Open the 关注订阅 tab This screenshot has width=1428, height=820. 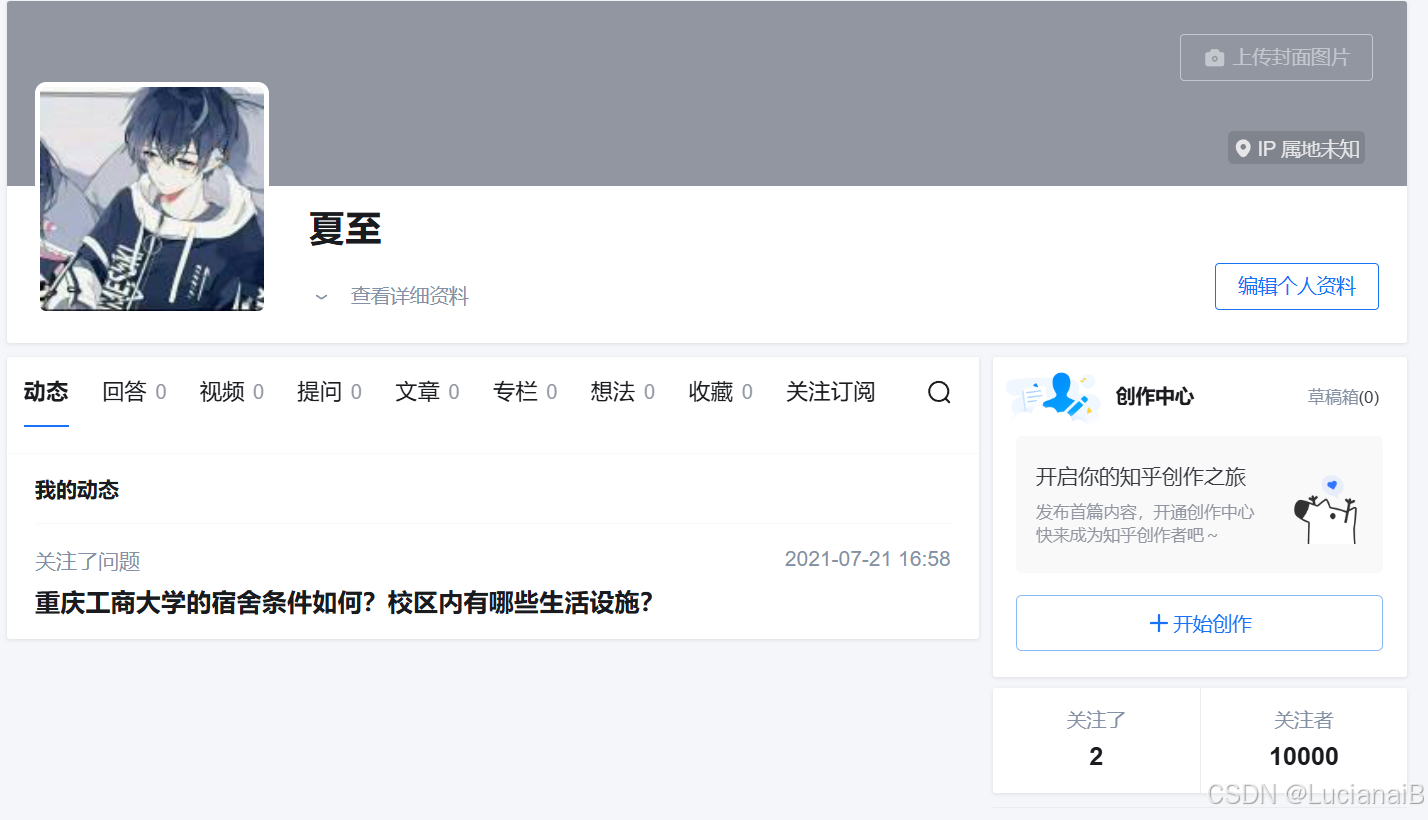click(830, 392)
